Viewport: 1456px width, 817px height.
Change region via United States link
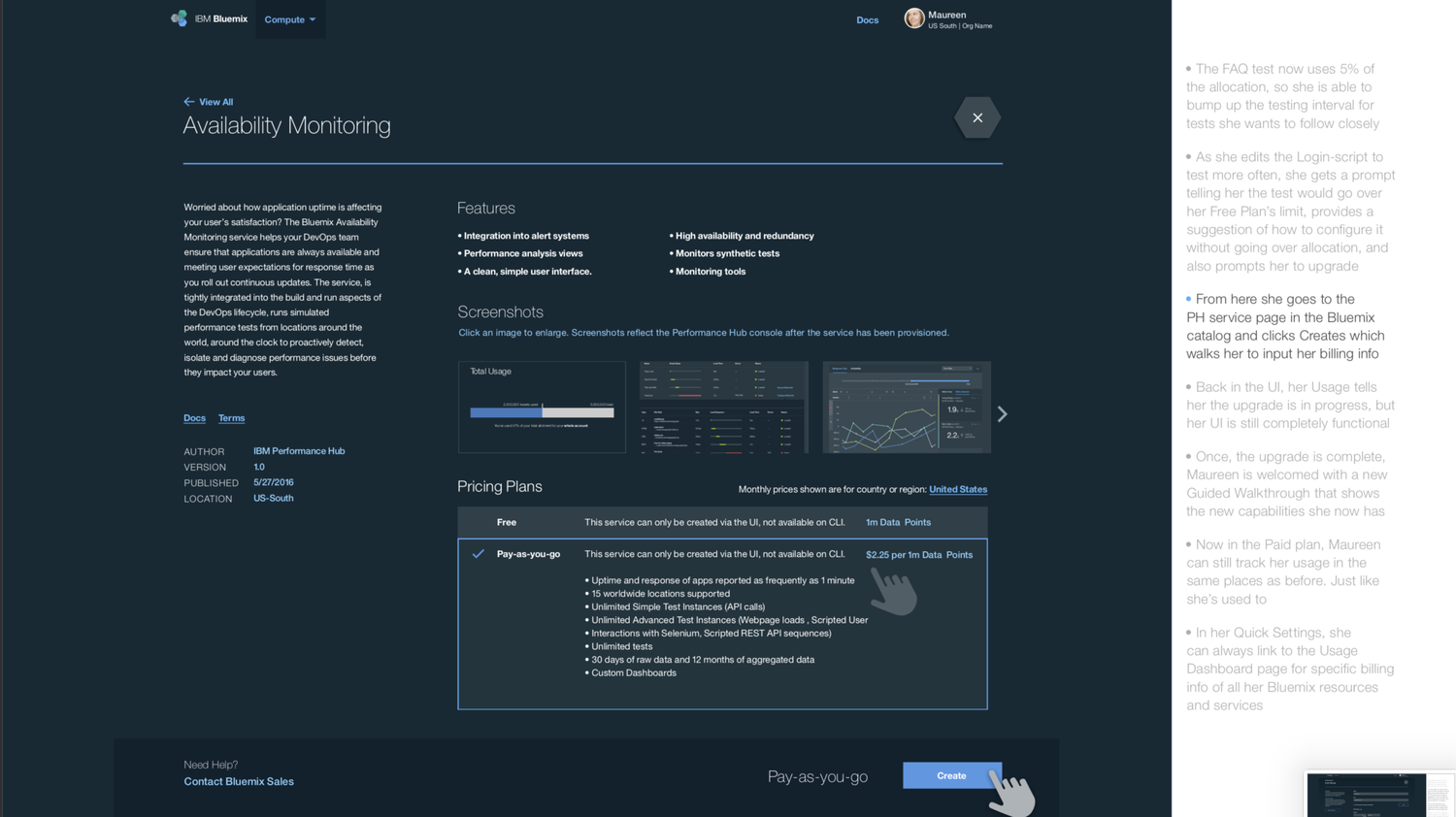click(x=958, y=489)
